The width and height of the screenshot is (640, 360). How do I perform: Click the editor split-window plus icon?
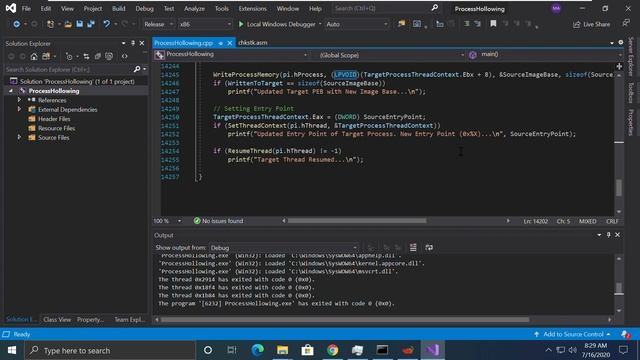tap(619, 66)
